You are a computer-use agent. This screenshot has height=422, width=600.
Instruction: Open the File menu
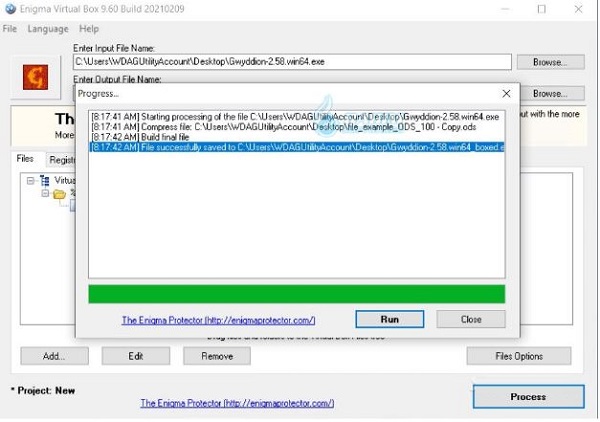tap(10, 29)
